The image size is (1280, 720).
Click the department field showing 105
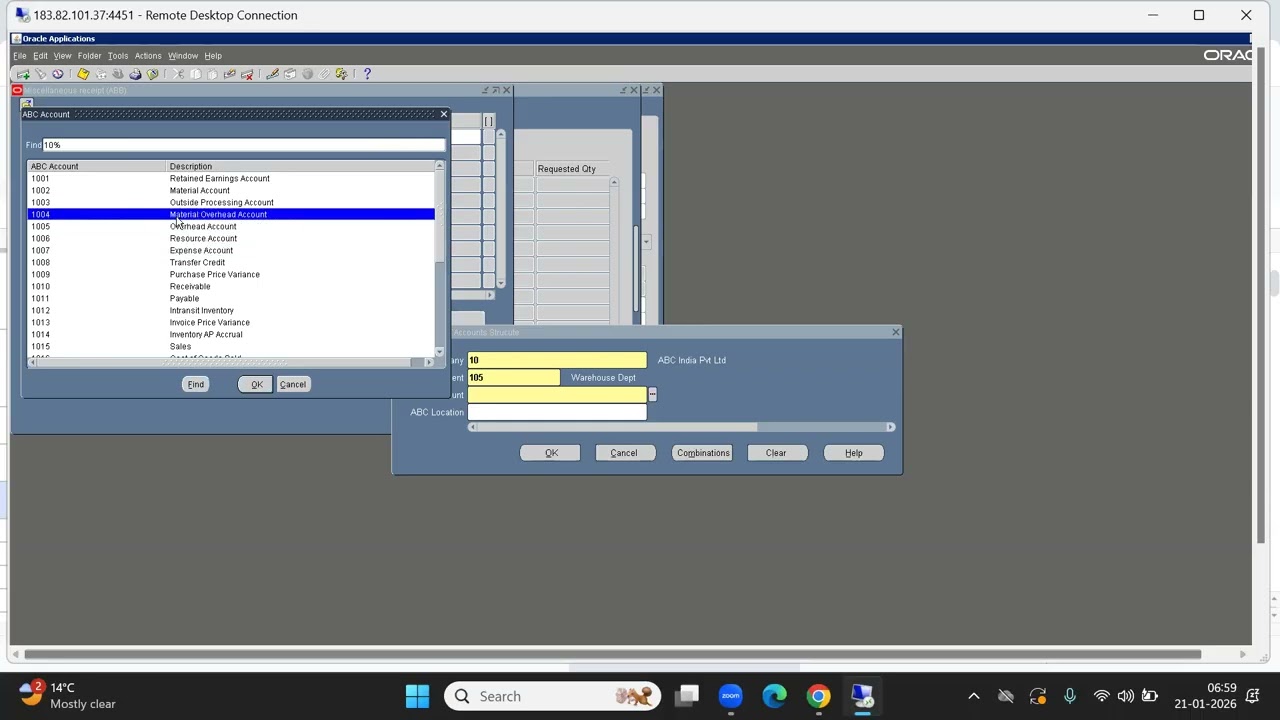[x=514, y=378]
